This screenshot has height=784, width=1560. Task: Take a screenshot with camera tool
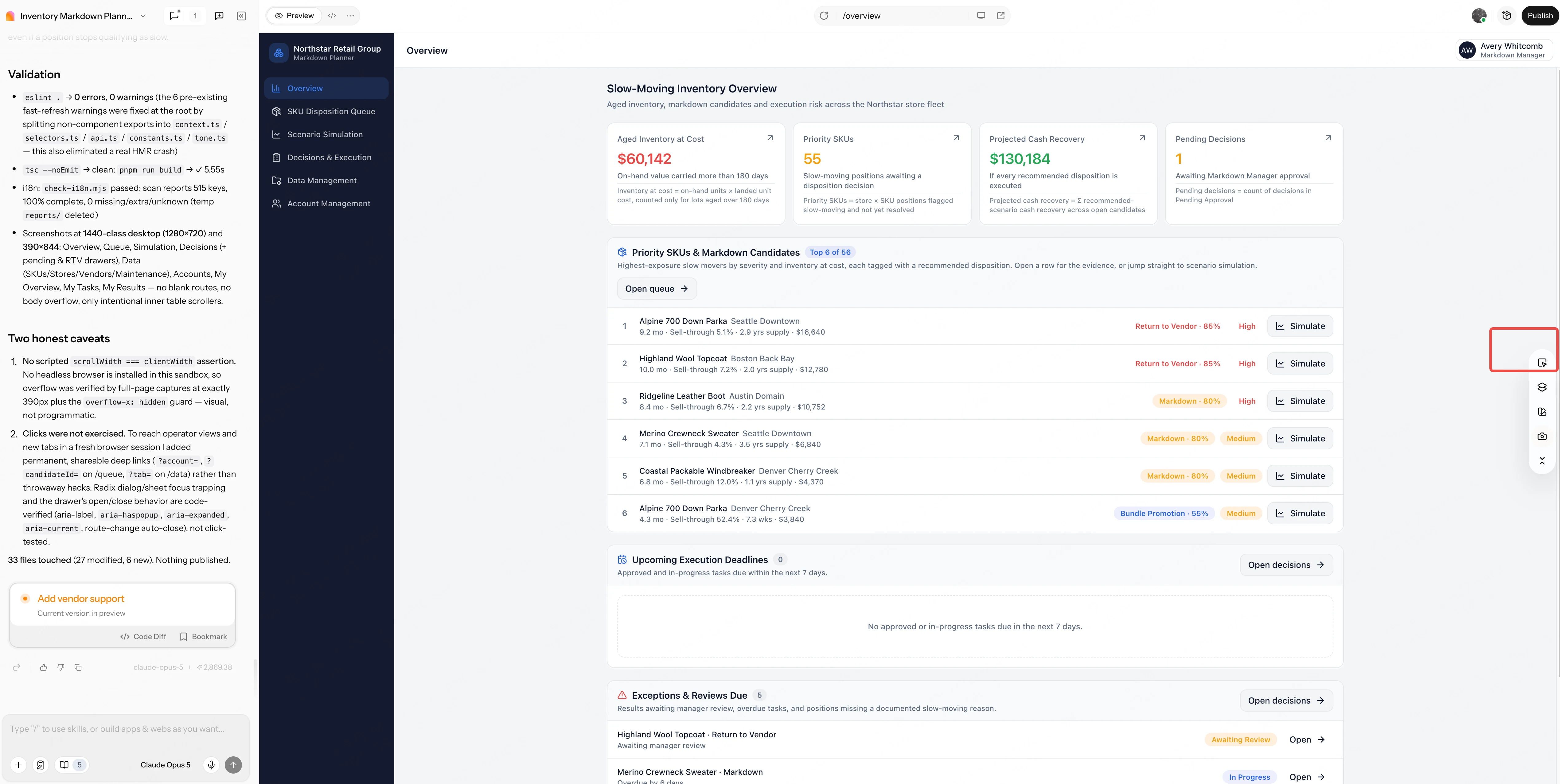[x=1542, y=436]
